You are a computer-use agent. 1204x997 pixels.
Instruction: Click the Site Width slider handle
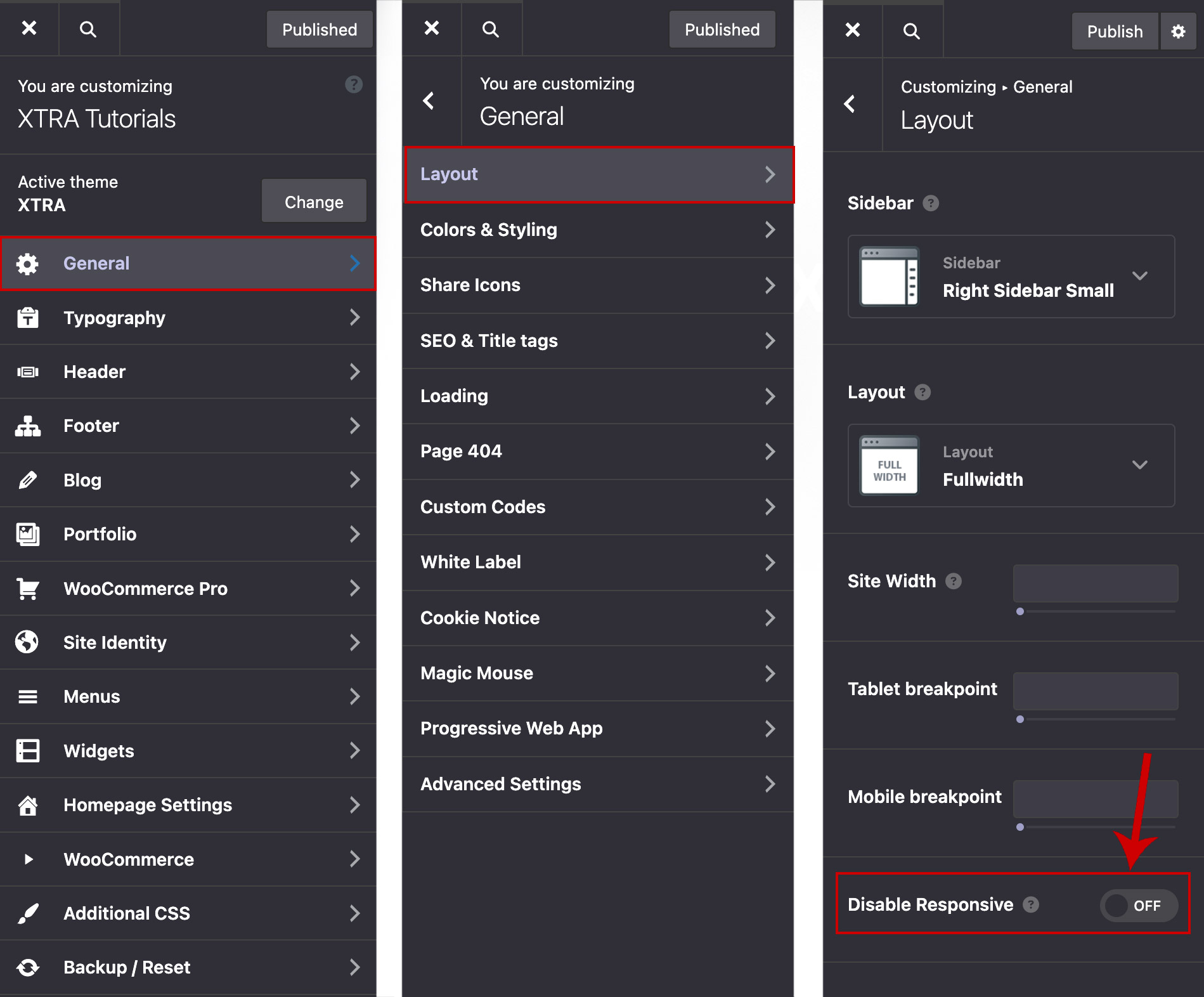pos(1020,612)
